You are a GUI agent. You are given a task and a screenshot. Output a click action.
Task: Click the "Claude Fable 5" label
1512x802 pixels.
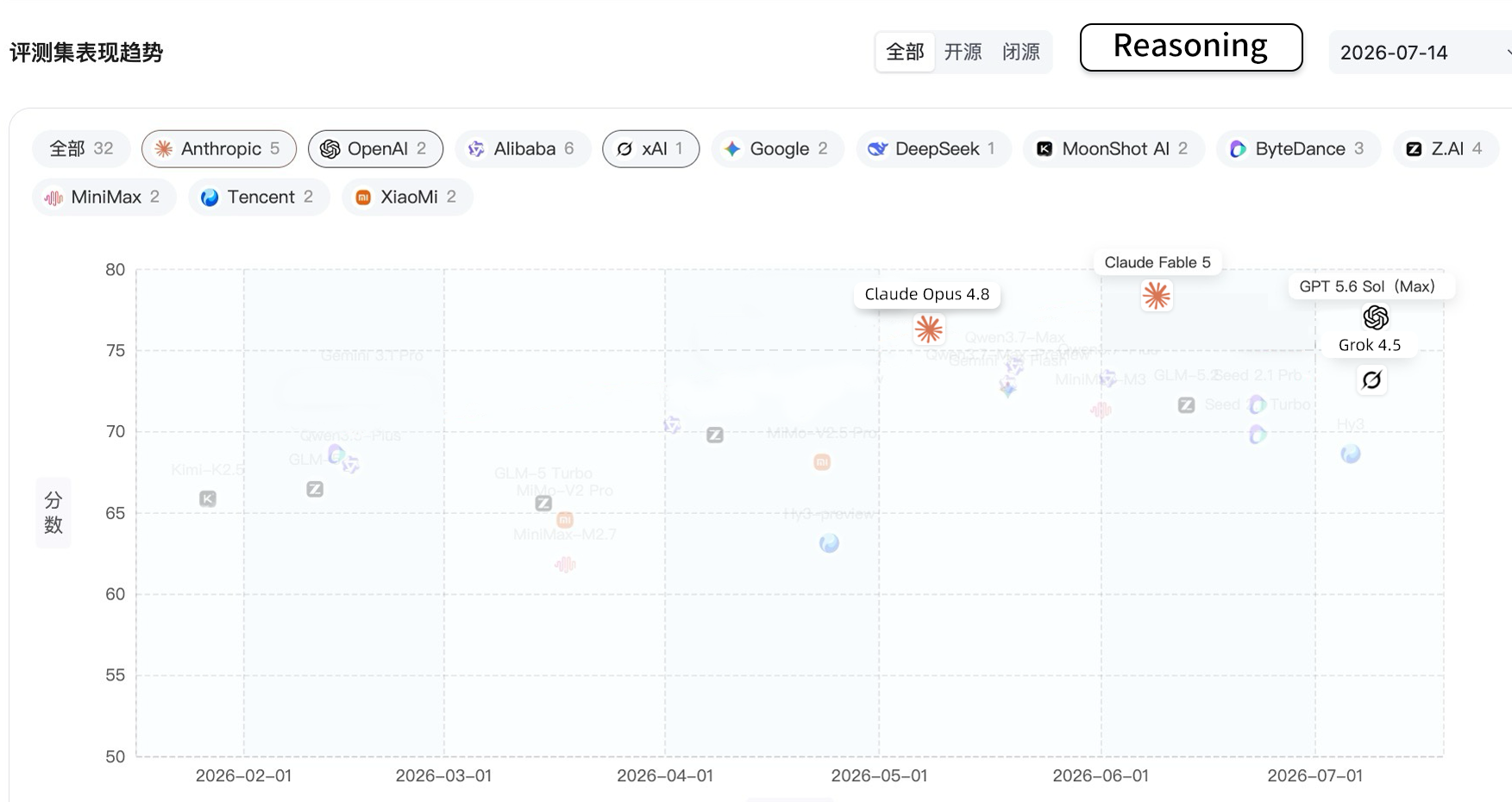1158,262
